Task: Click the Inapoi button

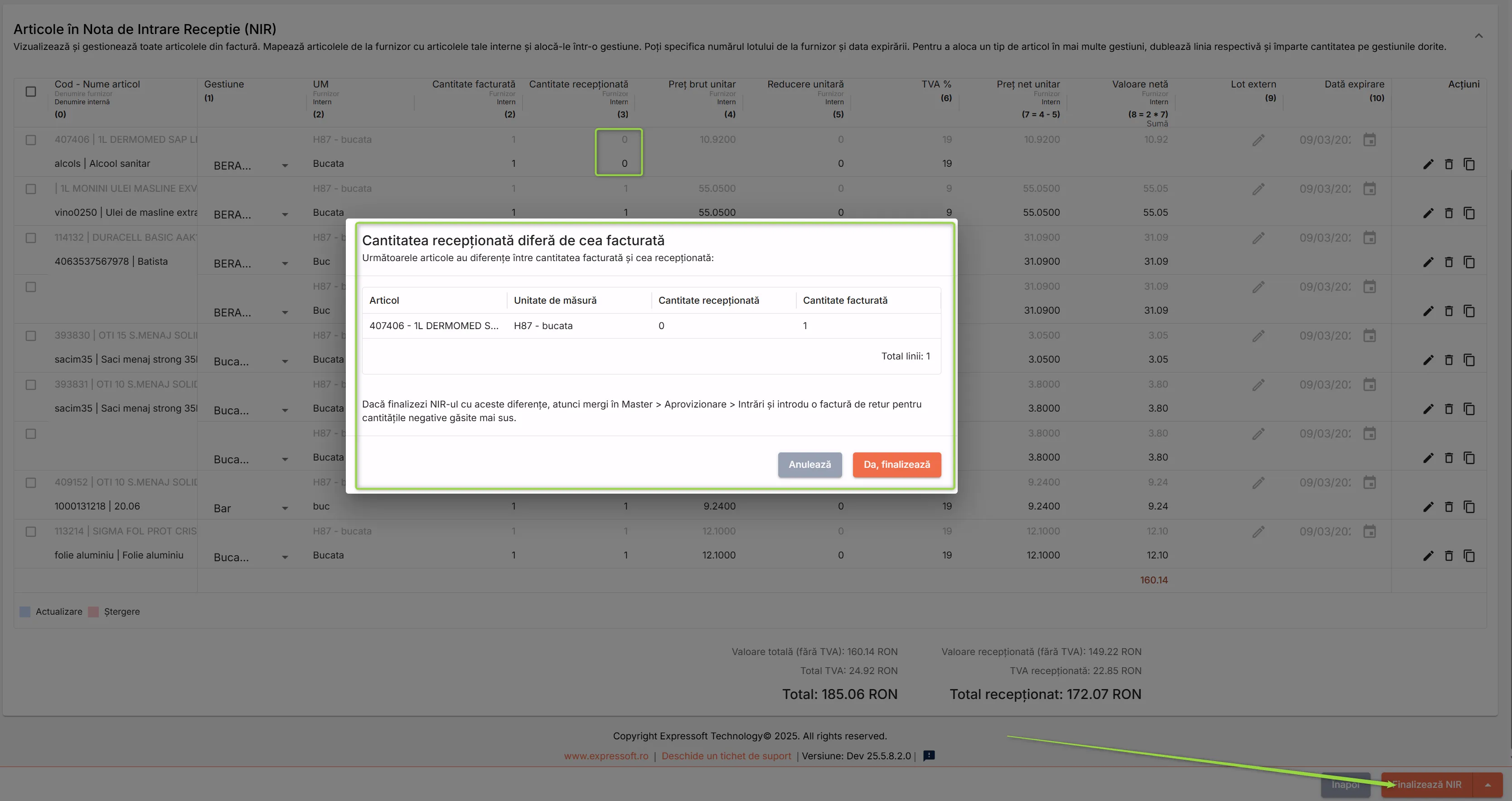Action: click(x=1345, y=785)
